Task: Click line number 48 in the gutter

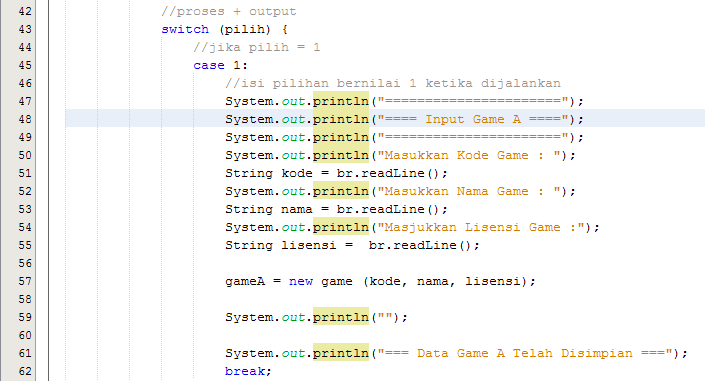Action: coord(25,119)
